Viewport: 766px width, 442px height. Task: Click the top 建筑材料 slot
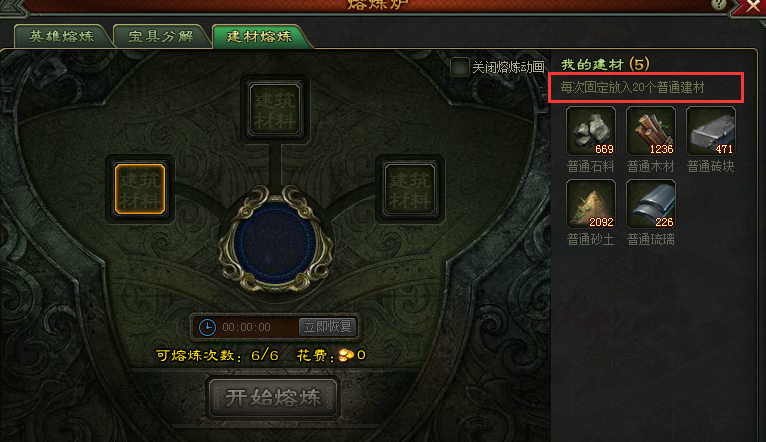275,109
